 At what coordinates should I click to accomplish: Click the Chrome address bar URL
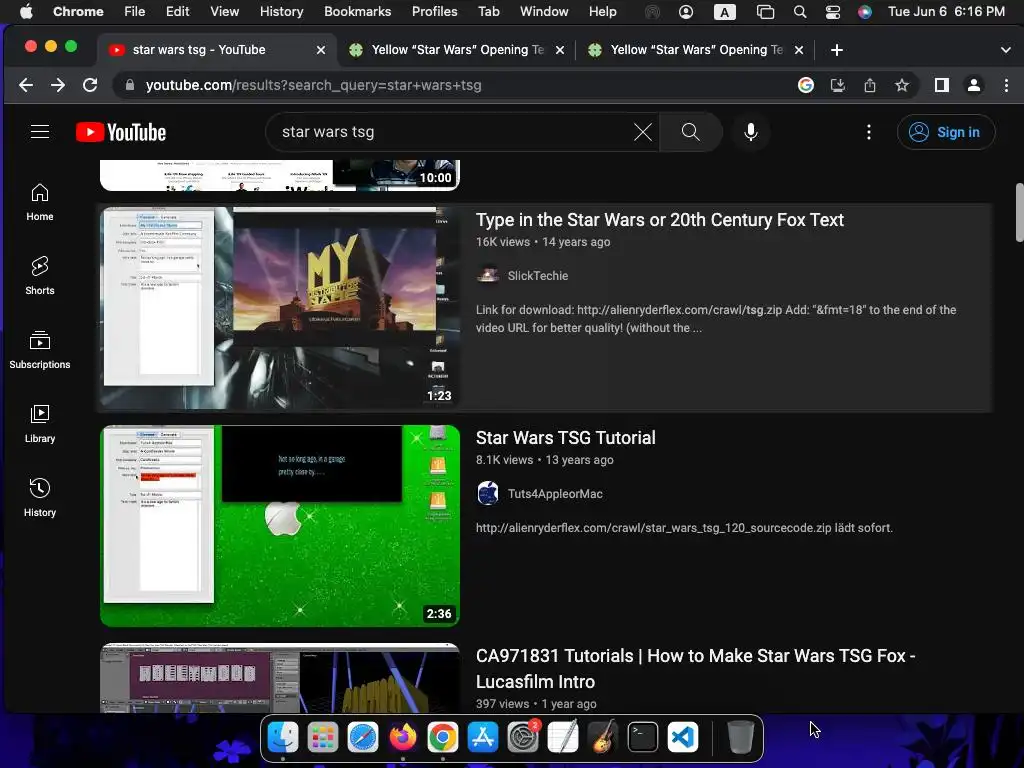(313, 85)
